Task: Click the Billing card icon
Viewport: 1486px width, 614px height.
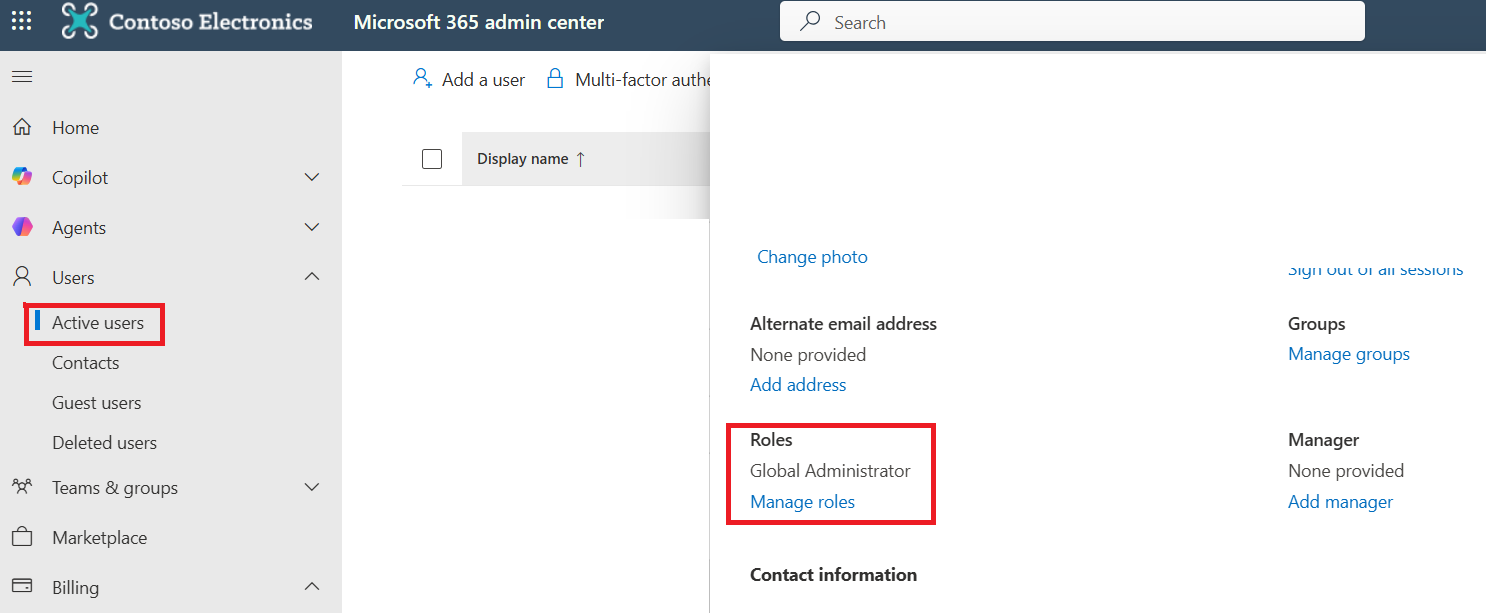Action: [x=21, y=586]
